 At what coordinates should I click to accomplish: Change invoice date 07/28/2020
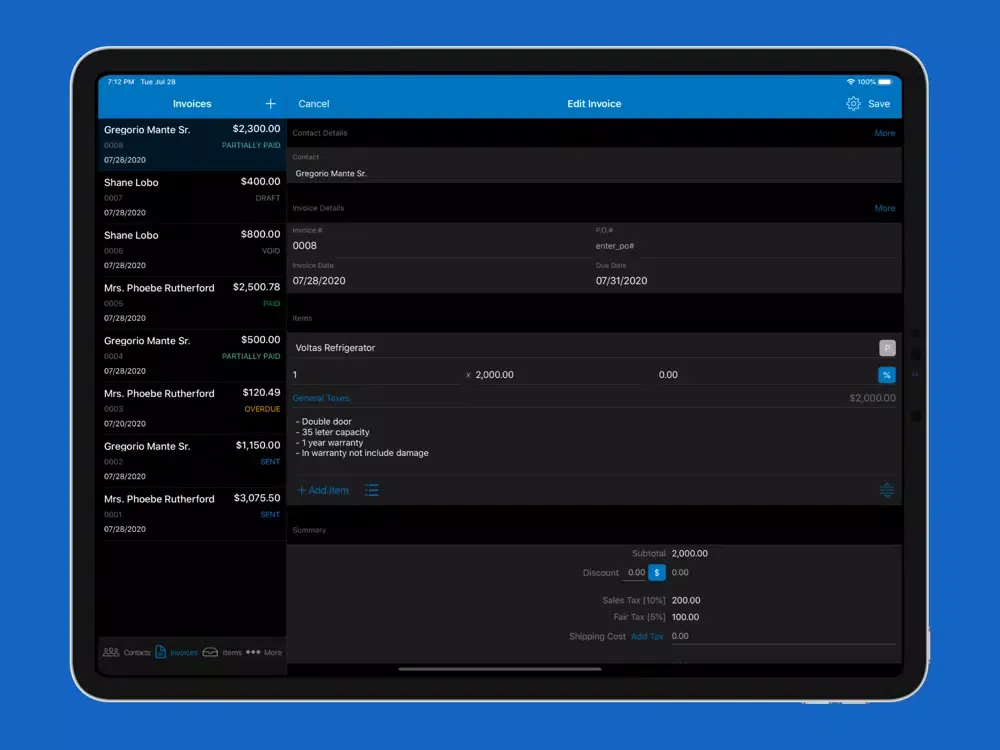[x=440, y=281]
